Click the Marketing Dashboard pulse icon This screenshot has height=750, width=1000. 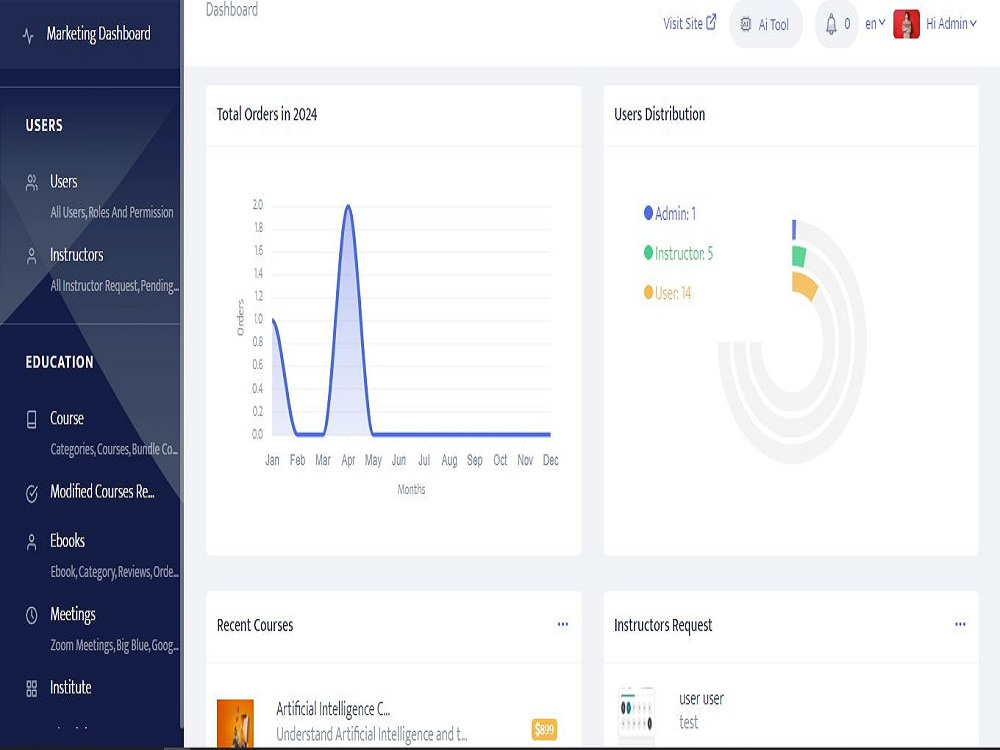27,35
